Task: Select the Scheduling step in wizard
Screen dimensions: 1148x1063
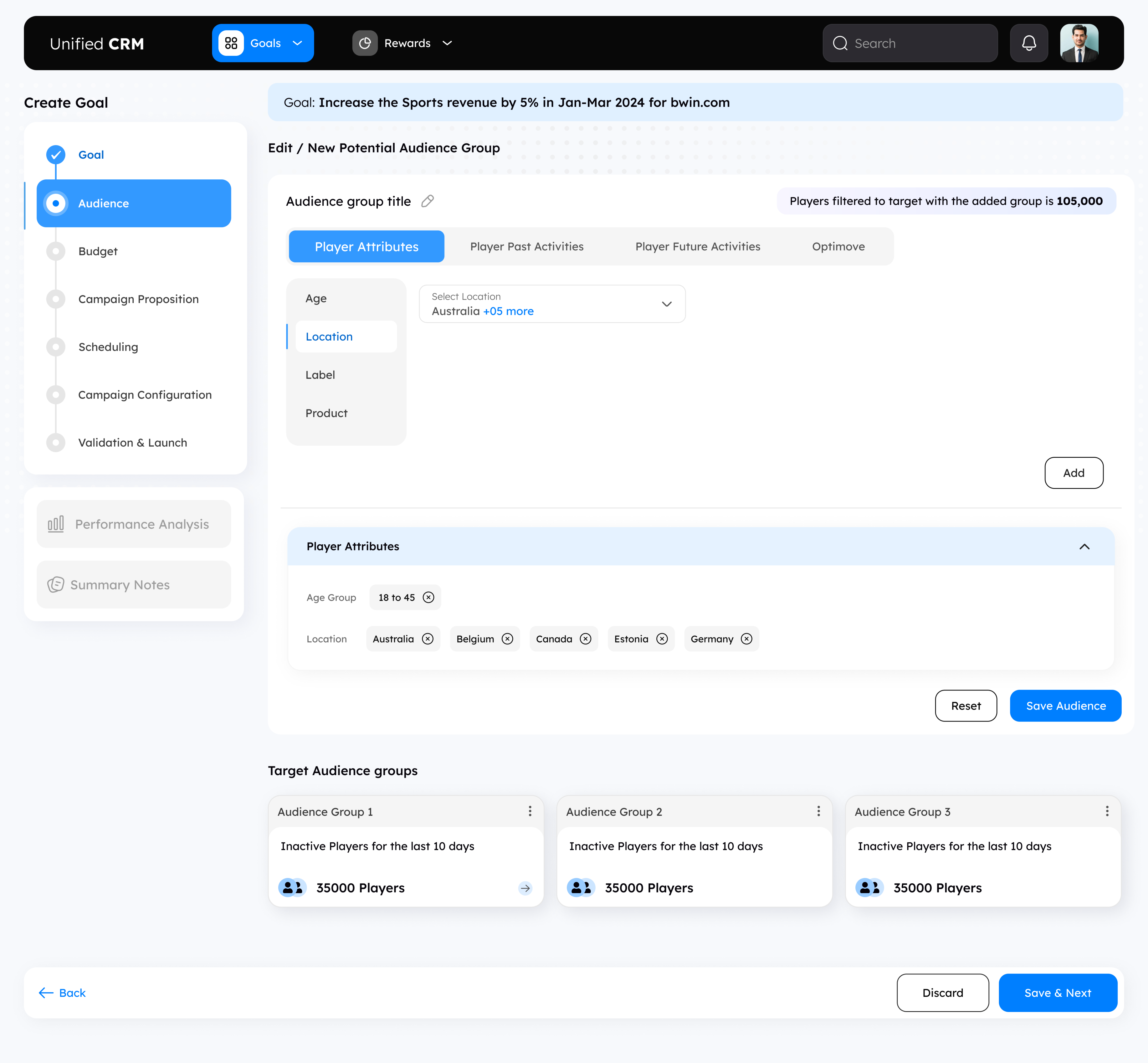Action: 108,347
